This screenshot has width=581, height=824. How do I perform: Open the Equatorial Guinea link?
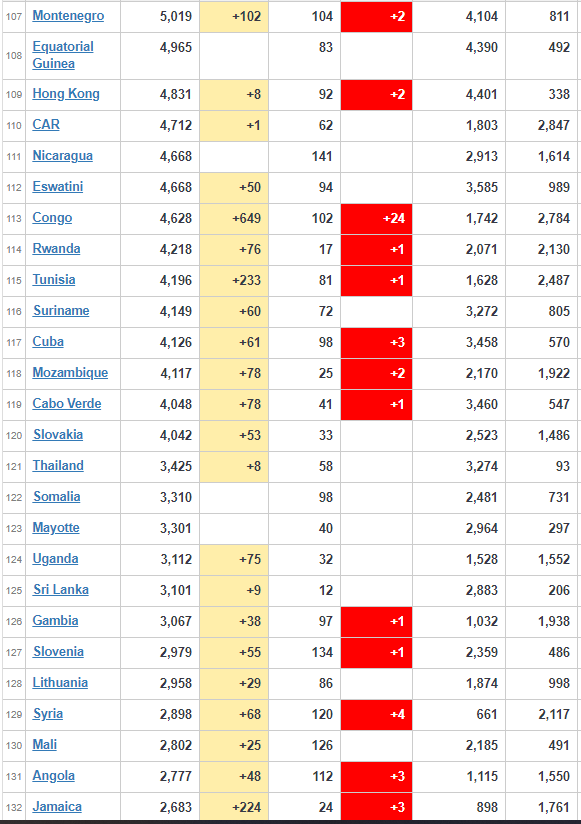(x=63, y=55)
